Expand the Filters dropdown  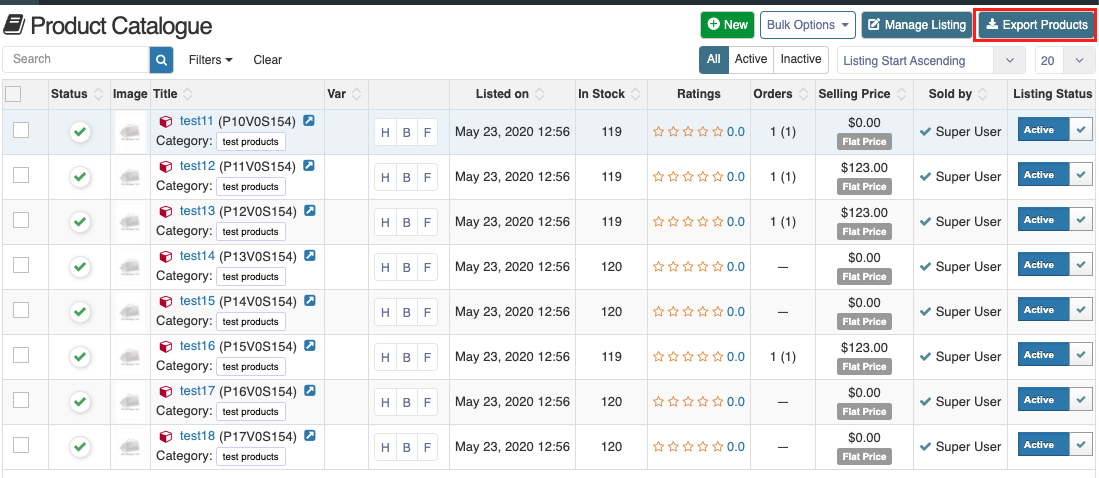pos(210,60)
